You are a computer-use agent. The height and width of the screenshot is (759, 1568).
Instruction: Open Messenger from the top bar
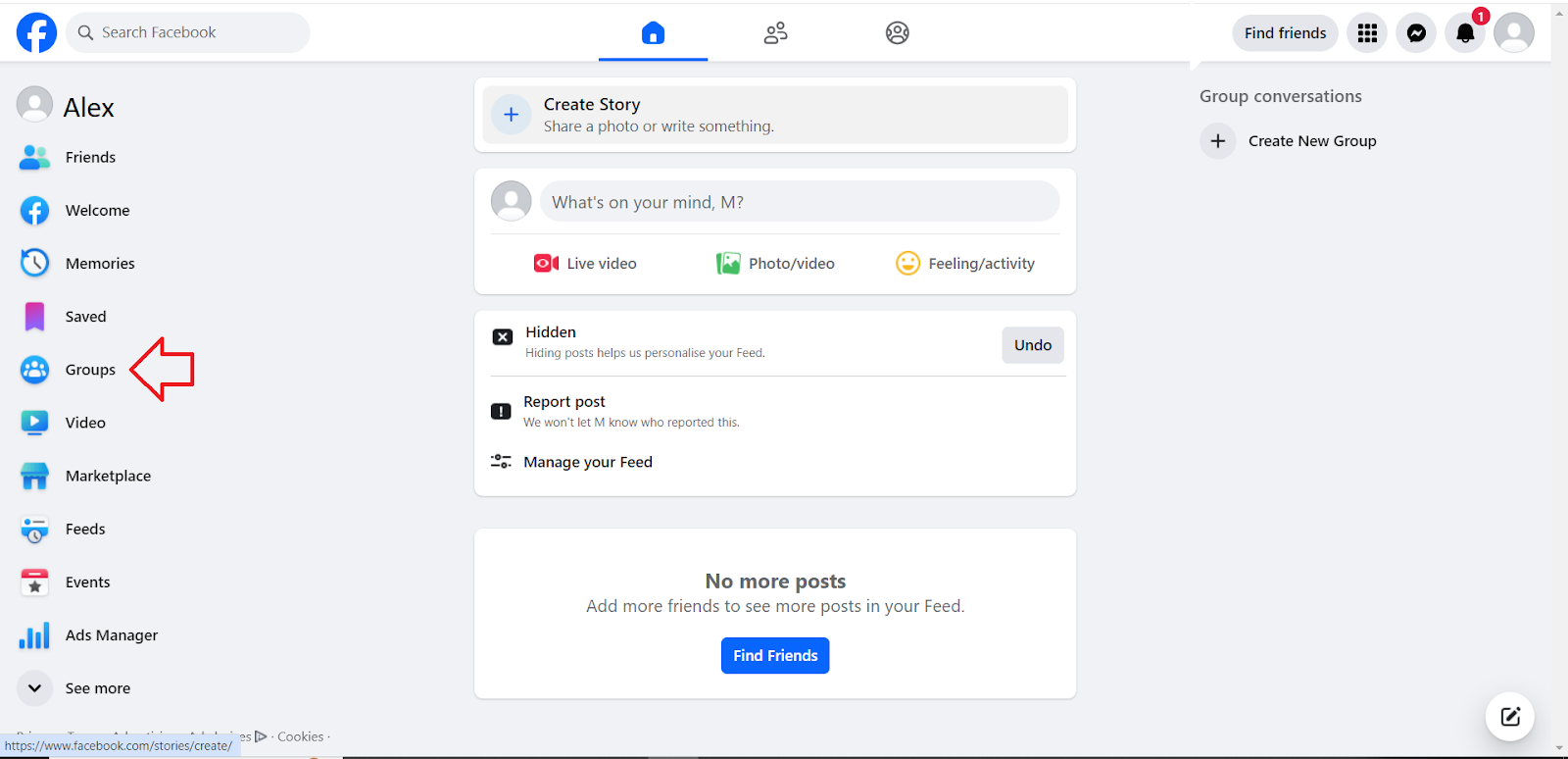point(1416,33)
